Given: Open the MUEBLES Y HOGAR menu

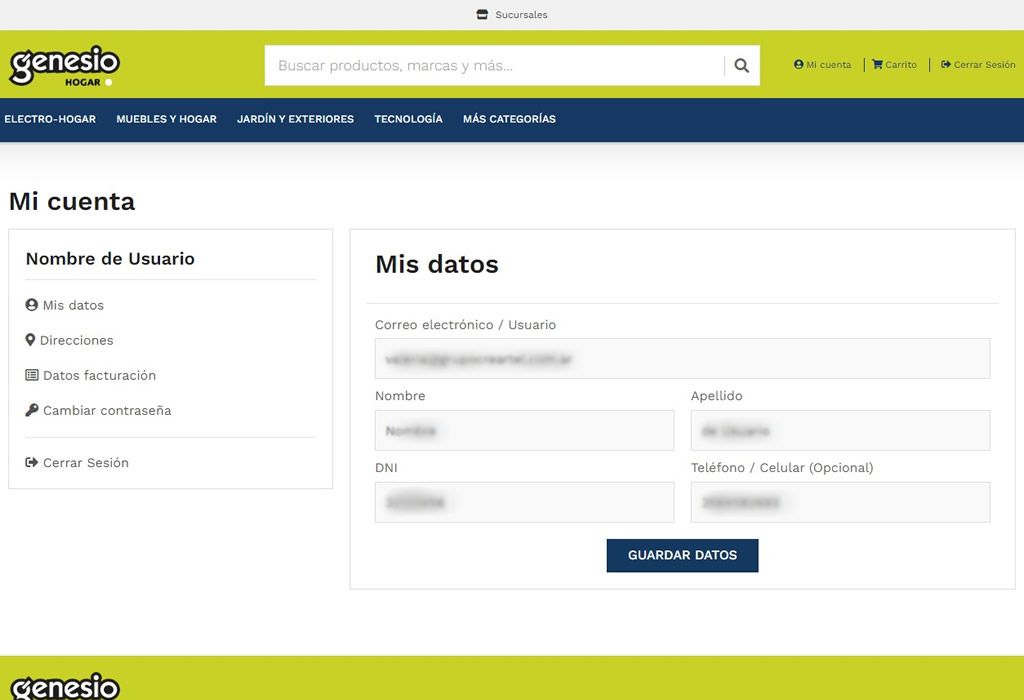Looking at the screenshot, I should click(165, 119).
